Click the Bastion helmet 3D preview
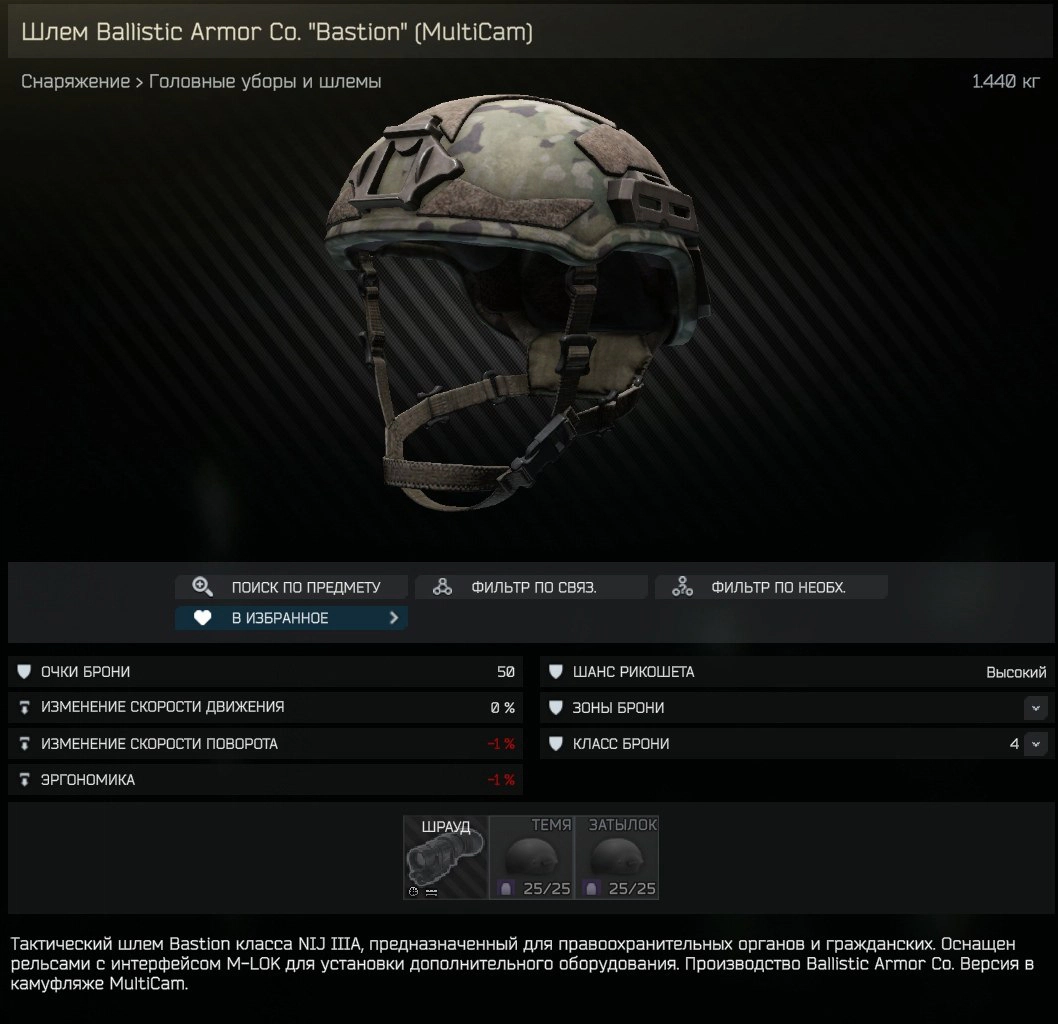Image resolution: width=1058 pixels, height=1024 pixels. pos(516,300)
